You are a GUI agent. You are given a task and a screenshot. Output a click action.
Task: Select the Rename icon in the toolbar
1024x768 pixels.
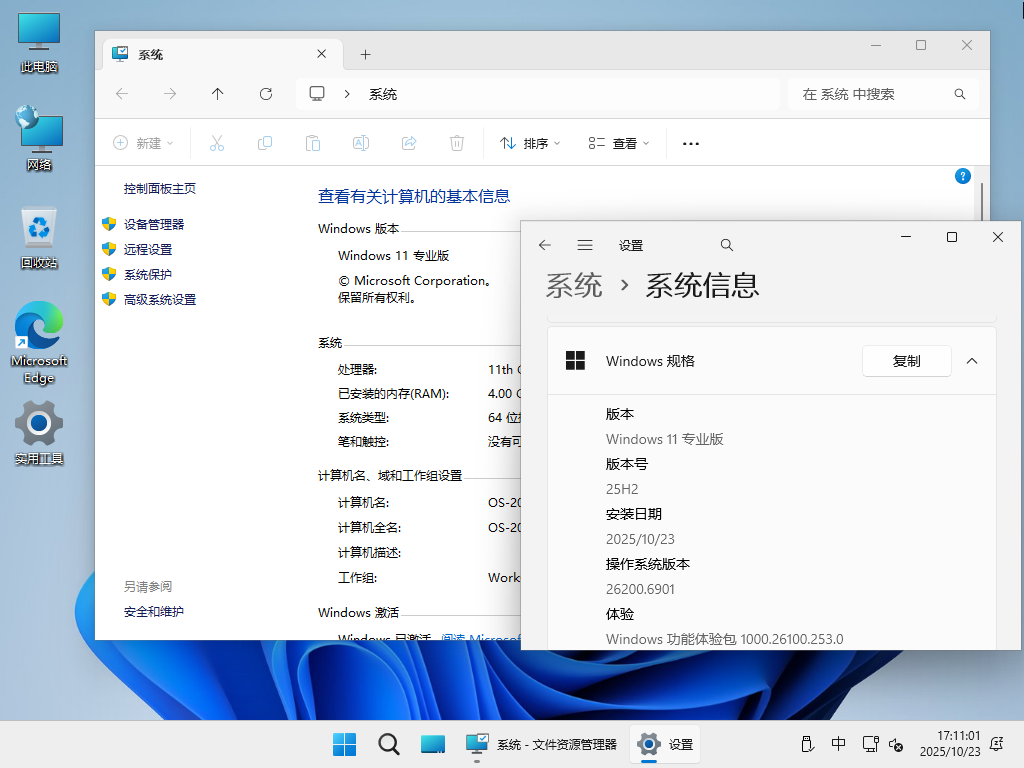click(361, 143)
